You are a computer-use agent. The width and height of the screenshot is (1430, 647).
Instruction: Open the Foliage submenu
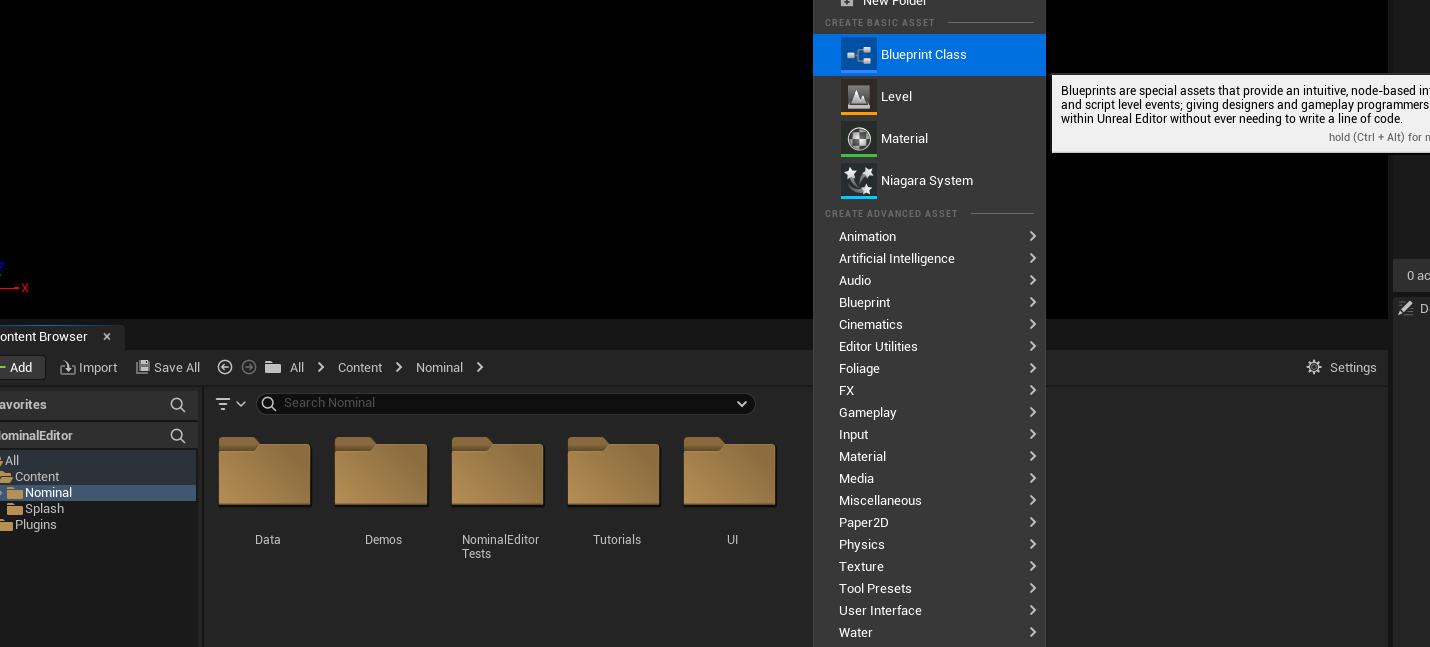929,369
